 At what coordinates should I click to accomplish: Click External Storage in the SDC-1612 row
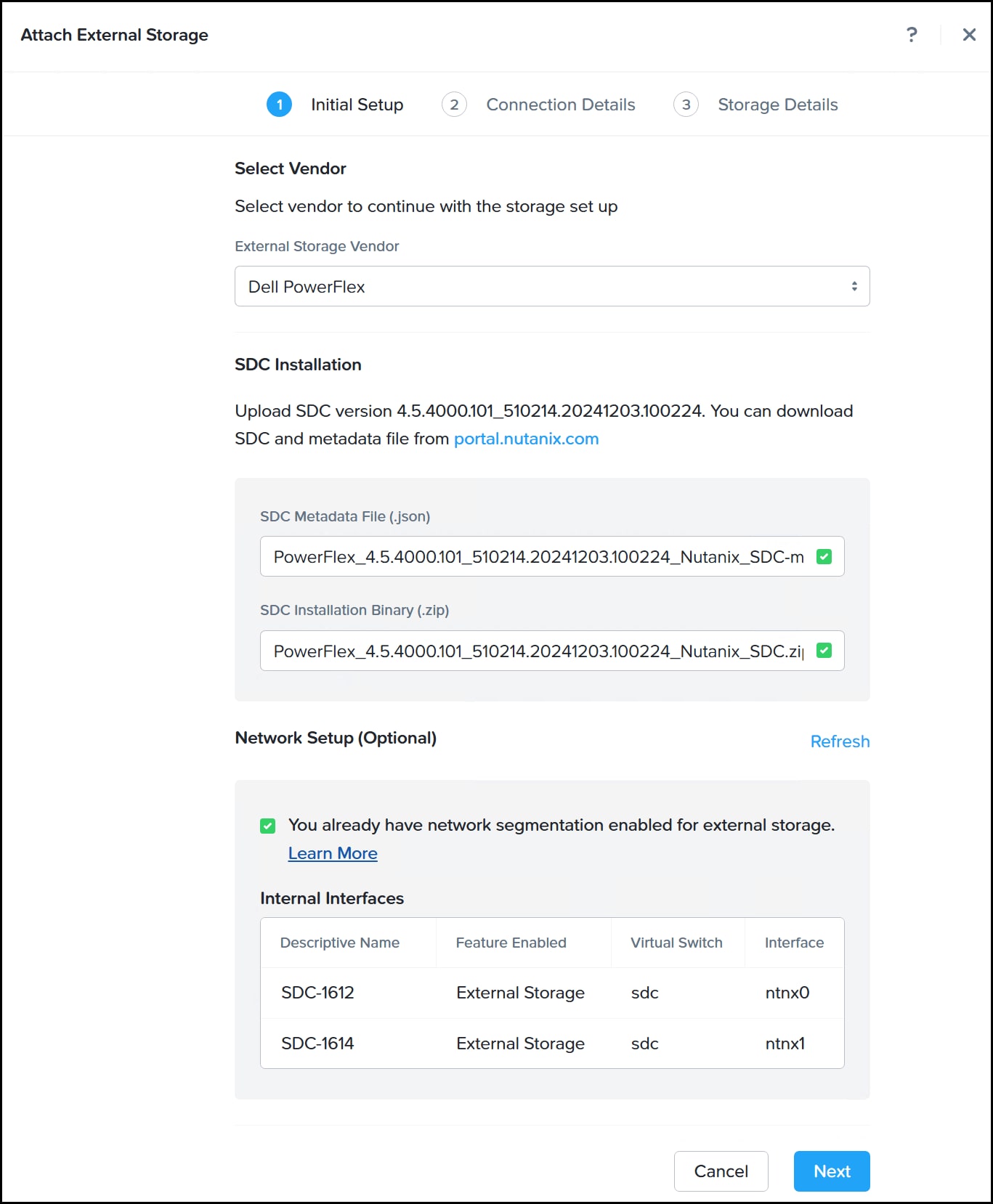click(520, 993)
